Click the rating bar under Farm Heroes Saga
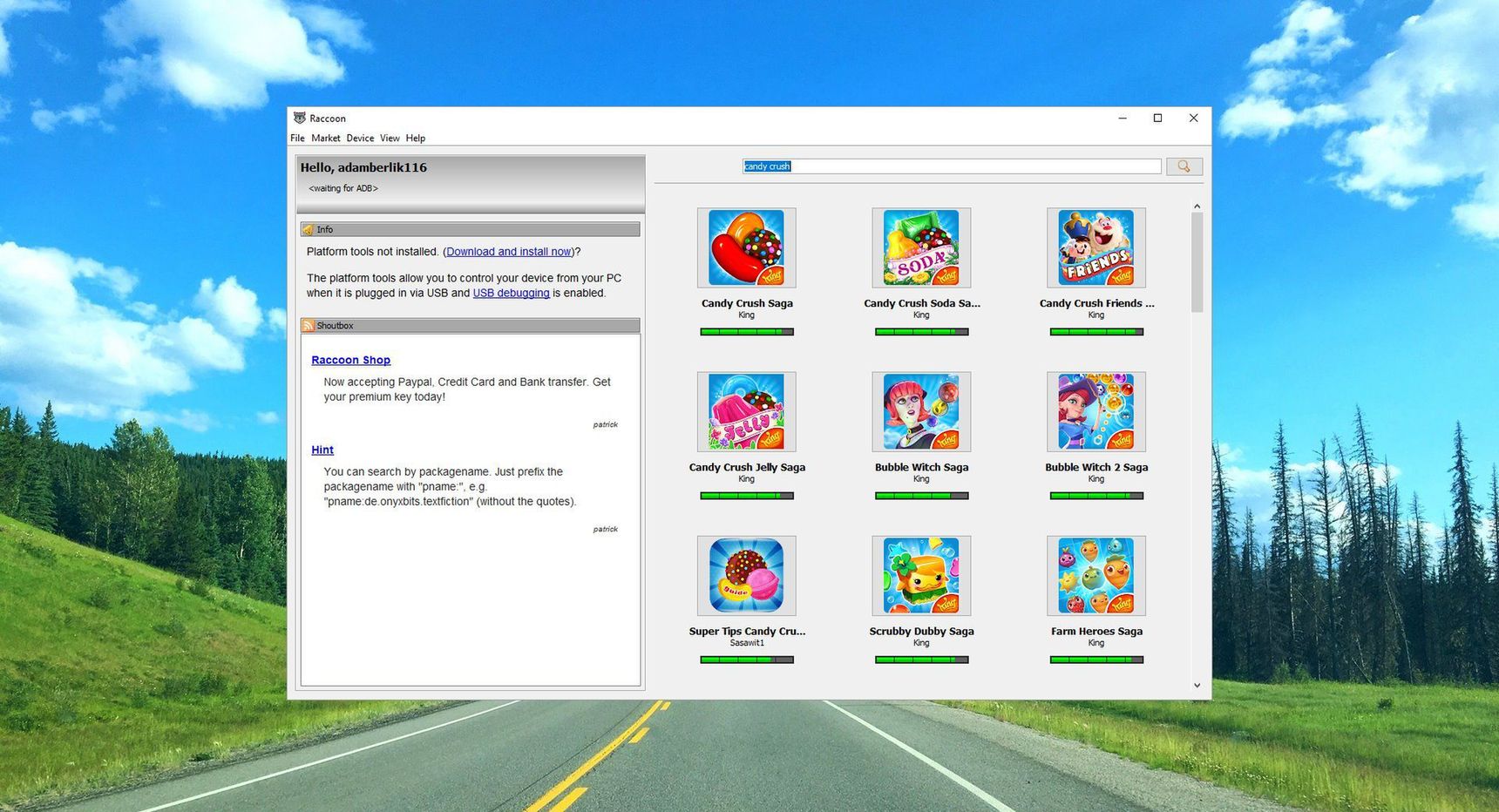1499x812 pixels. (1096, 660)
